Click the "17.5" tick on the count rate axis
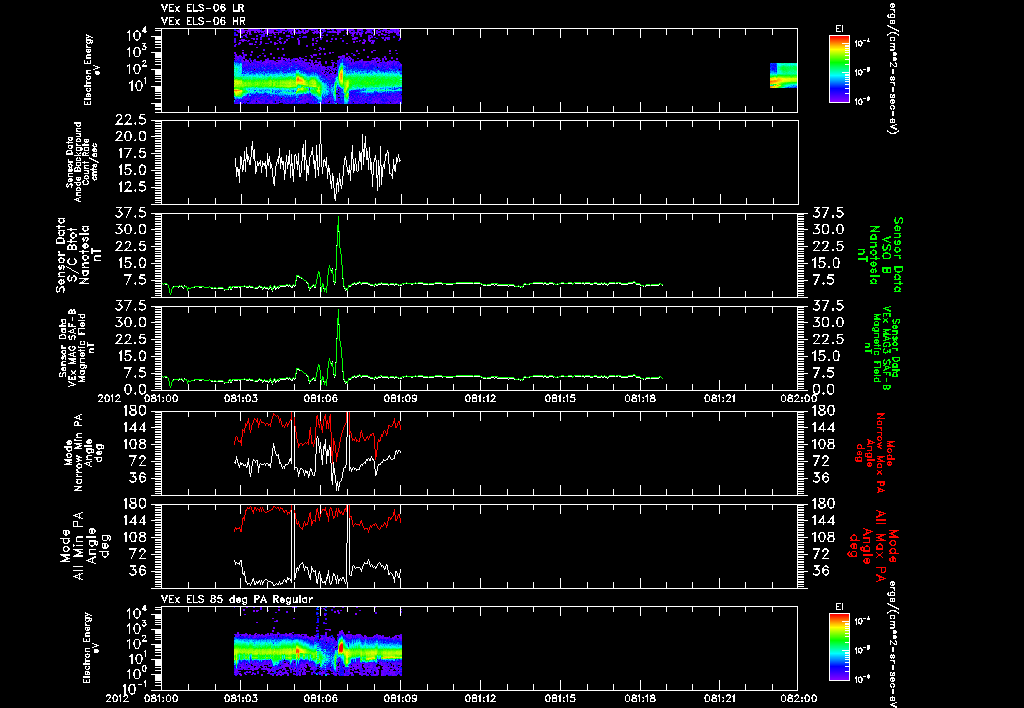Viewport: 1024px width, 708px height. tap(132, 153)
